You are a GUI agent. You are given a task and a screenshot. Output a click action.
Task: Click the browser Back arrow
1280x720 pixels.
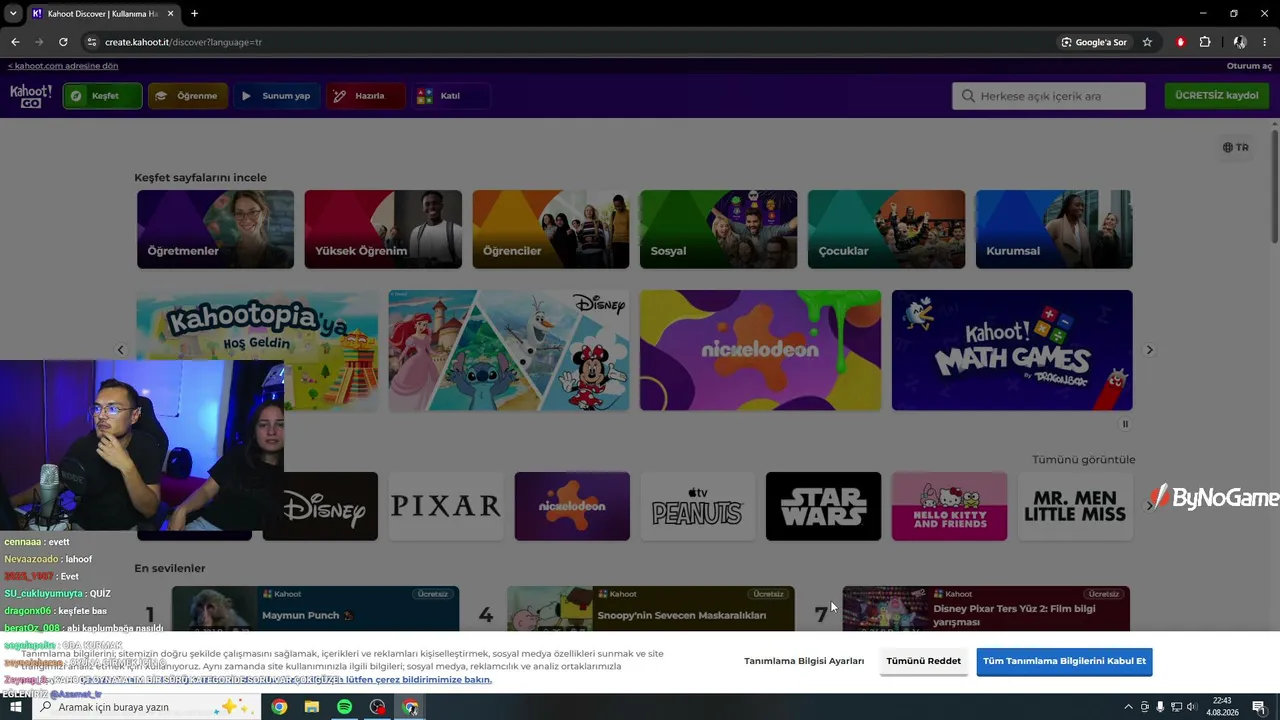pos(15,42)
